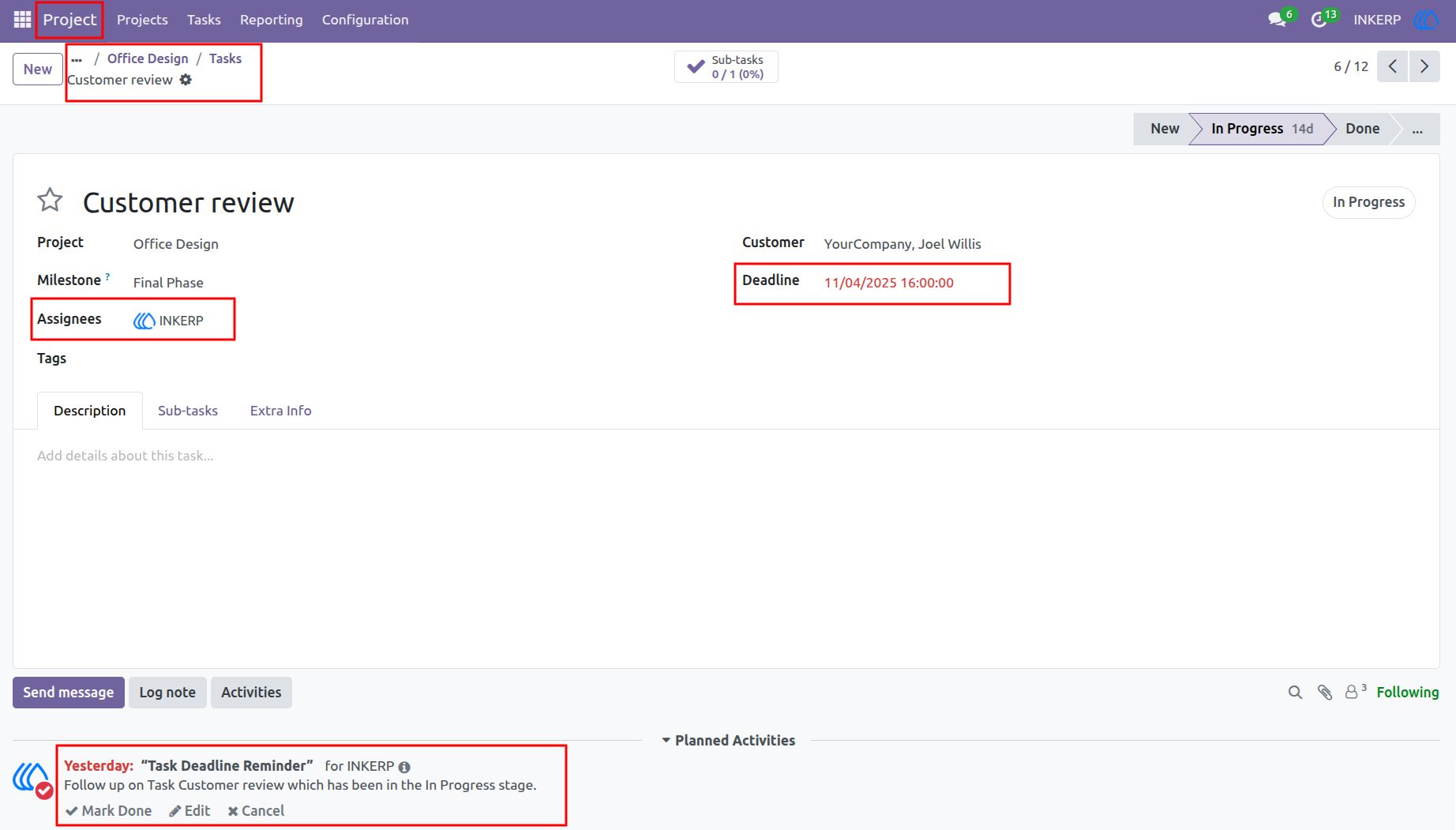Click the Deadline date field
Screen dimensions: 1456x830
pyautogui.click(x=889, y=283)
